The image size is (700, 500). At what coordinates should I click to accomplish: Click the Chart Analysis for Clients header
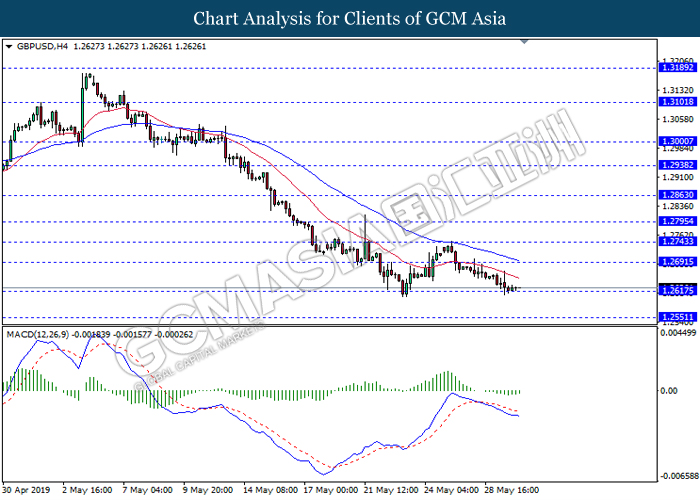click(350, 19)
